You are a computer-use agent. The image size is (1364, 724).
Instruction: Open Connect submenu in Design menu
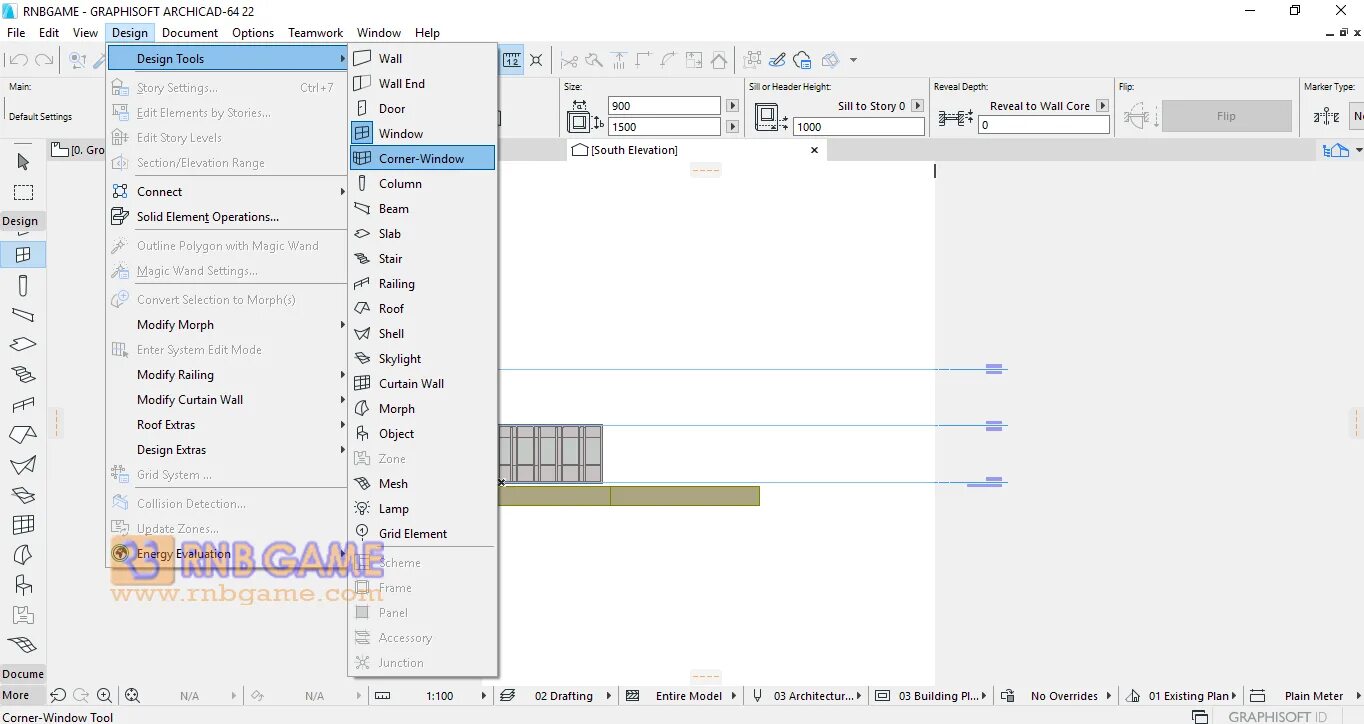point(227,191)
